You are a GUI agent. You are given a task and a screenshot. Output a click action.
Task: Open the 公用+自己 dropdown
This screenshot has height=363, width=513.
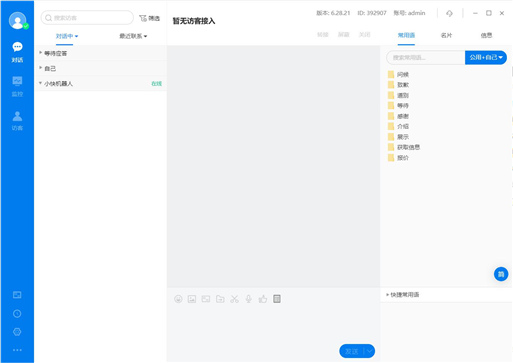[x=486, y=58]
